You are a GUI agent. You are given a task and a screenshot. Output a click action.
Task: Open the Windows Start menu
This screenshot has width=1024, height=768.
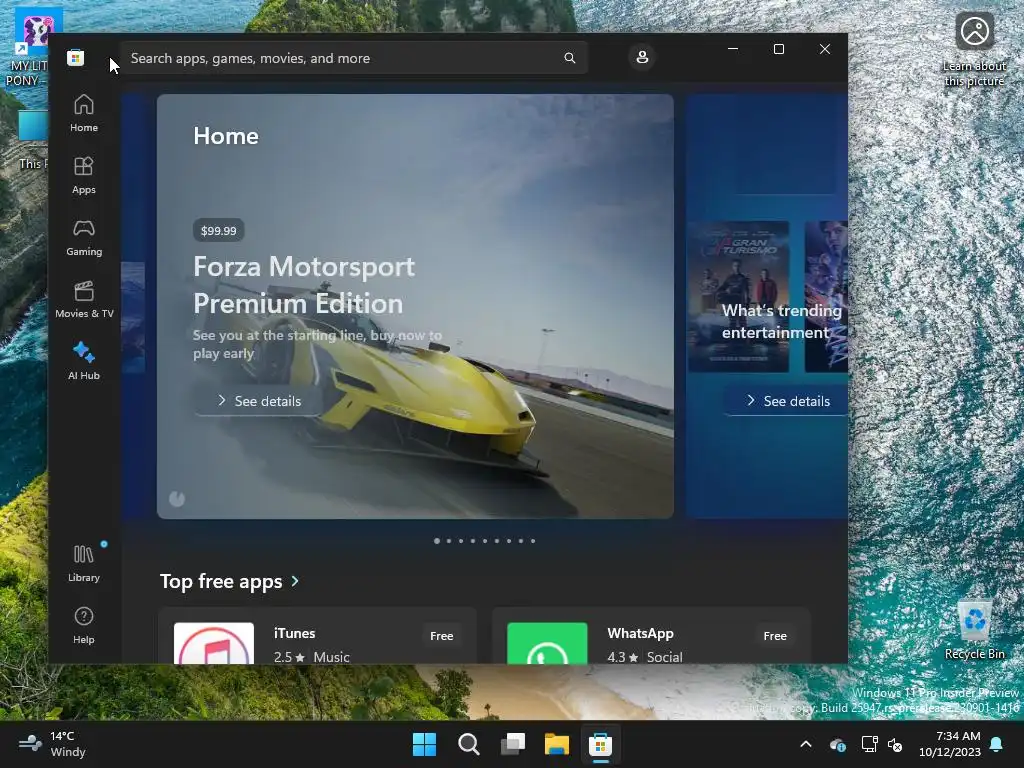[x=424, y=744]
